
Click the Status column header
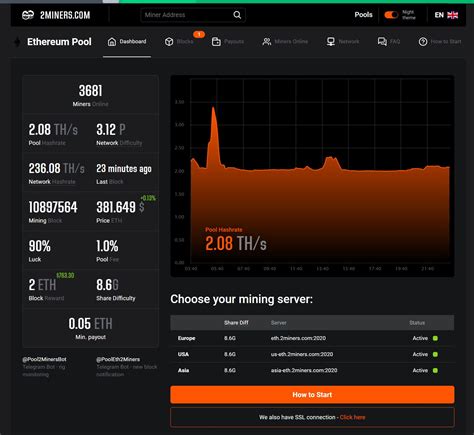[x=417, y=323]
